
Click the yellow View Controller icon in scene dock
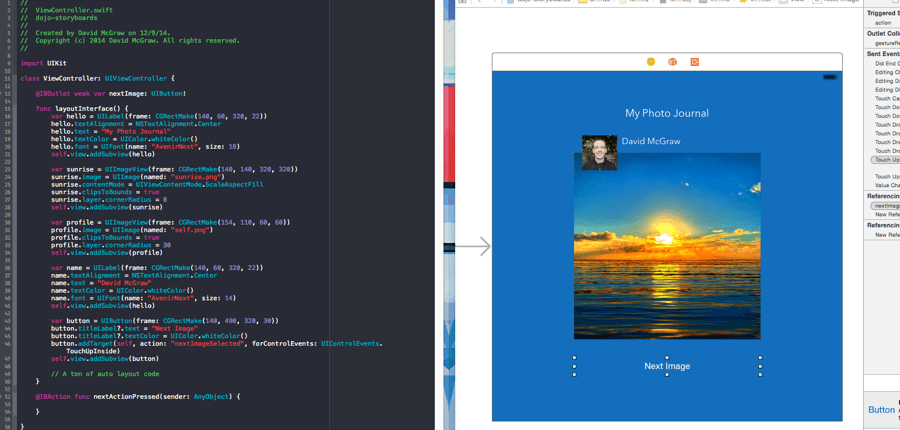coord(651,62)
